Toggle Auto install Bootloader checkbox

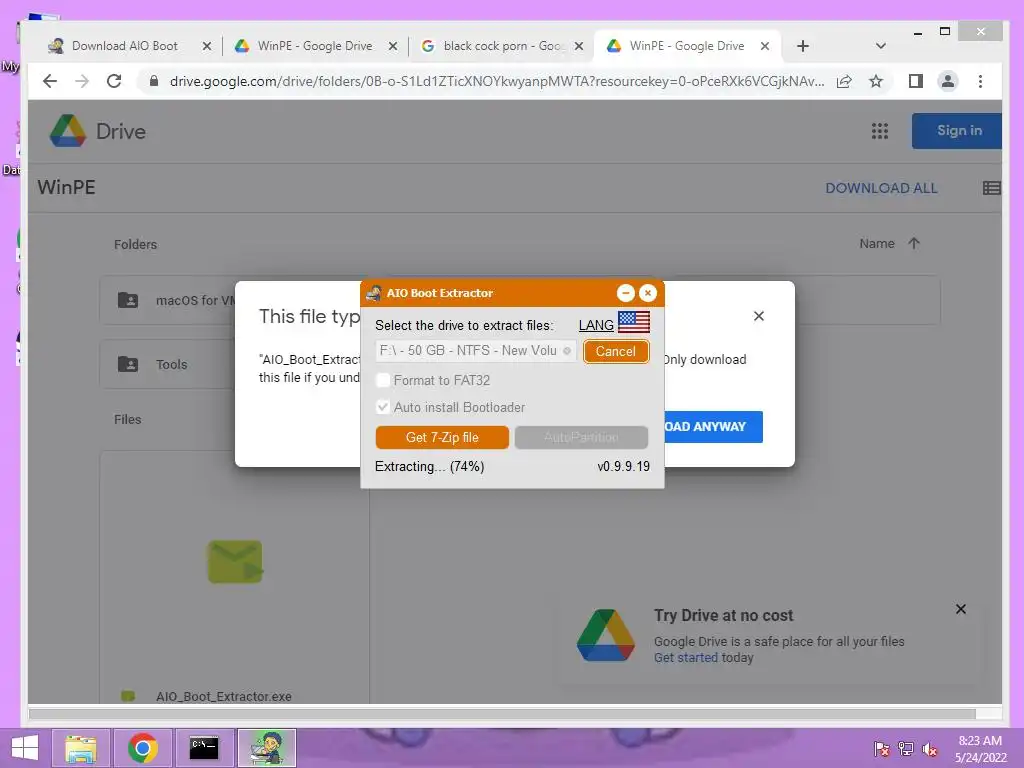tap(383, 407)
